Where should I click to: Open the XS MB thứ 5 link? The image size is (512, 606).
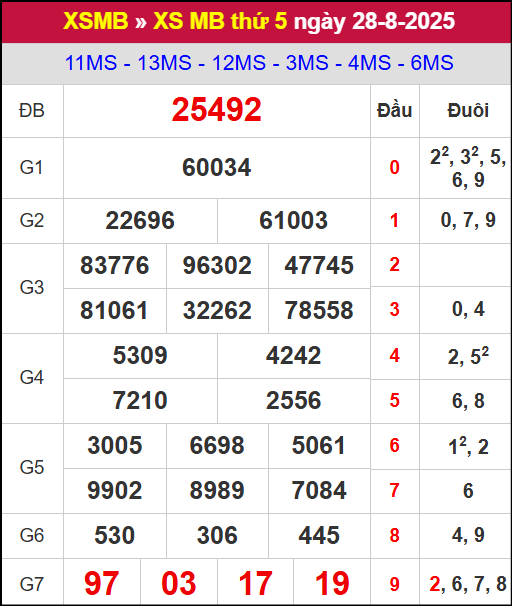click(220, 21)
